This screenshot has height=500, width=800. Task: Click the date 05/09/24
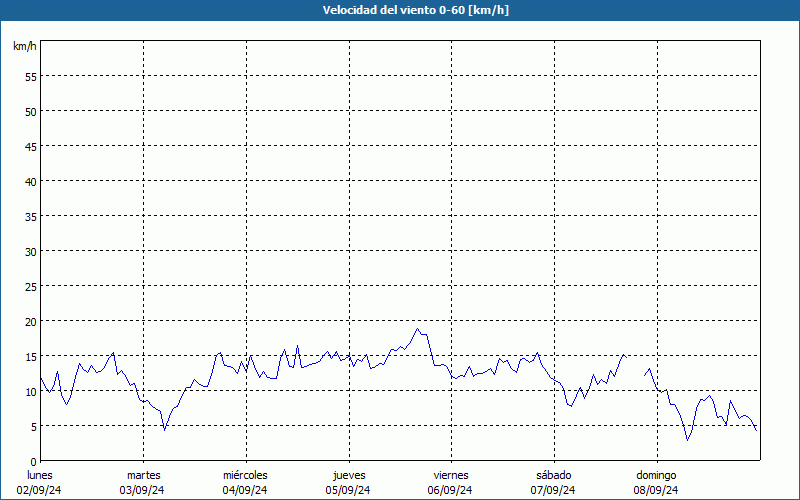tap(348, 490)
